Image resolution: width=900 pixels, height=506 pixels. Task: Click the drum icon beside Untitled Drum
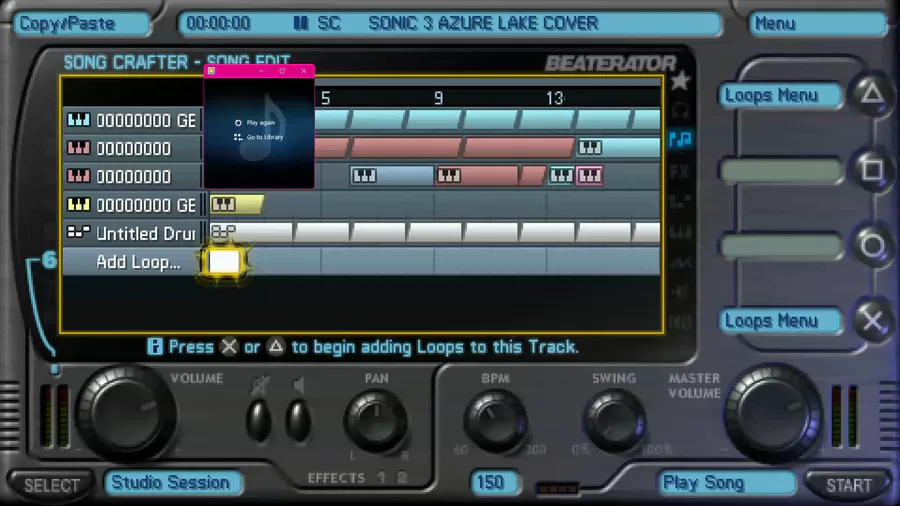[x=79, y=232]
